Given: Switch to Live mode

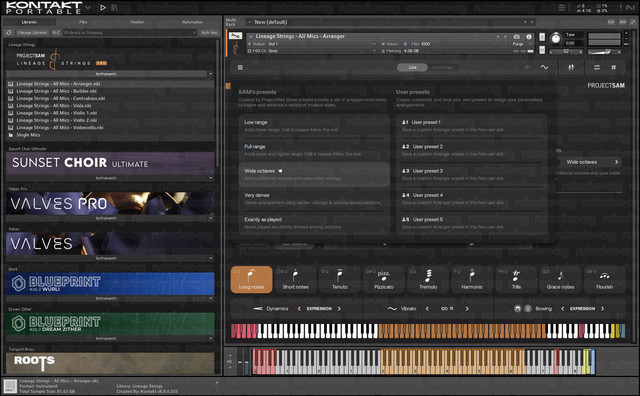Looking at the screenshot, I should click(x=412, y=67).
